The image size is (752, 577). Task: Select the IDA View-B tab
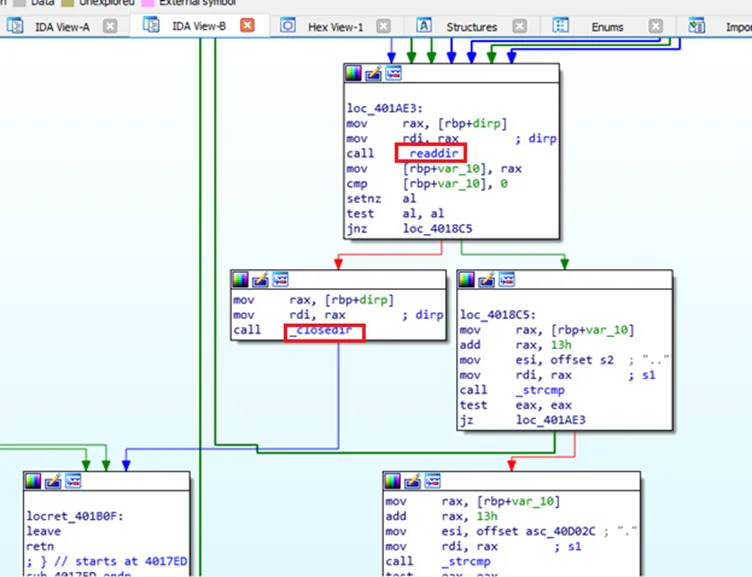point(199,26)
